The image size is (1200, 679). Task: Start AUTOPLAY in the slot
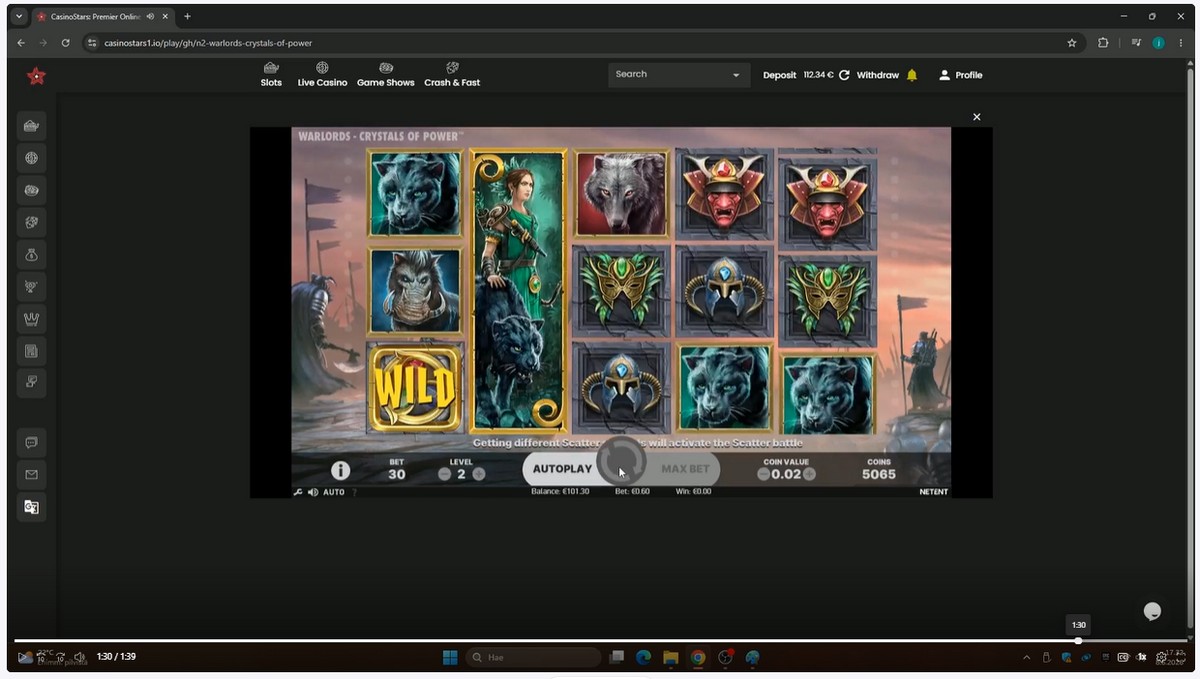pyautogui.click(x=562, y=469)
